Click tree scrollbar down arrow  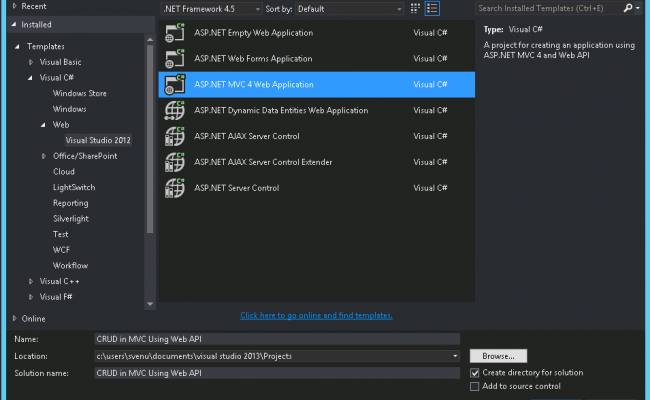pos(150,304)
